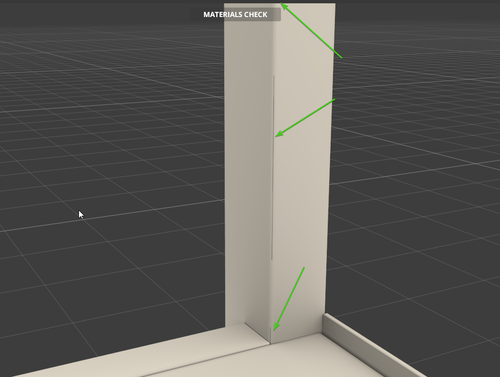The height and width of the screenshot is (377, 500).
Task: Select the bottom green arrow annotation
Action: click(289, 299)
